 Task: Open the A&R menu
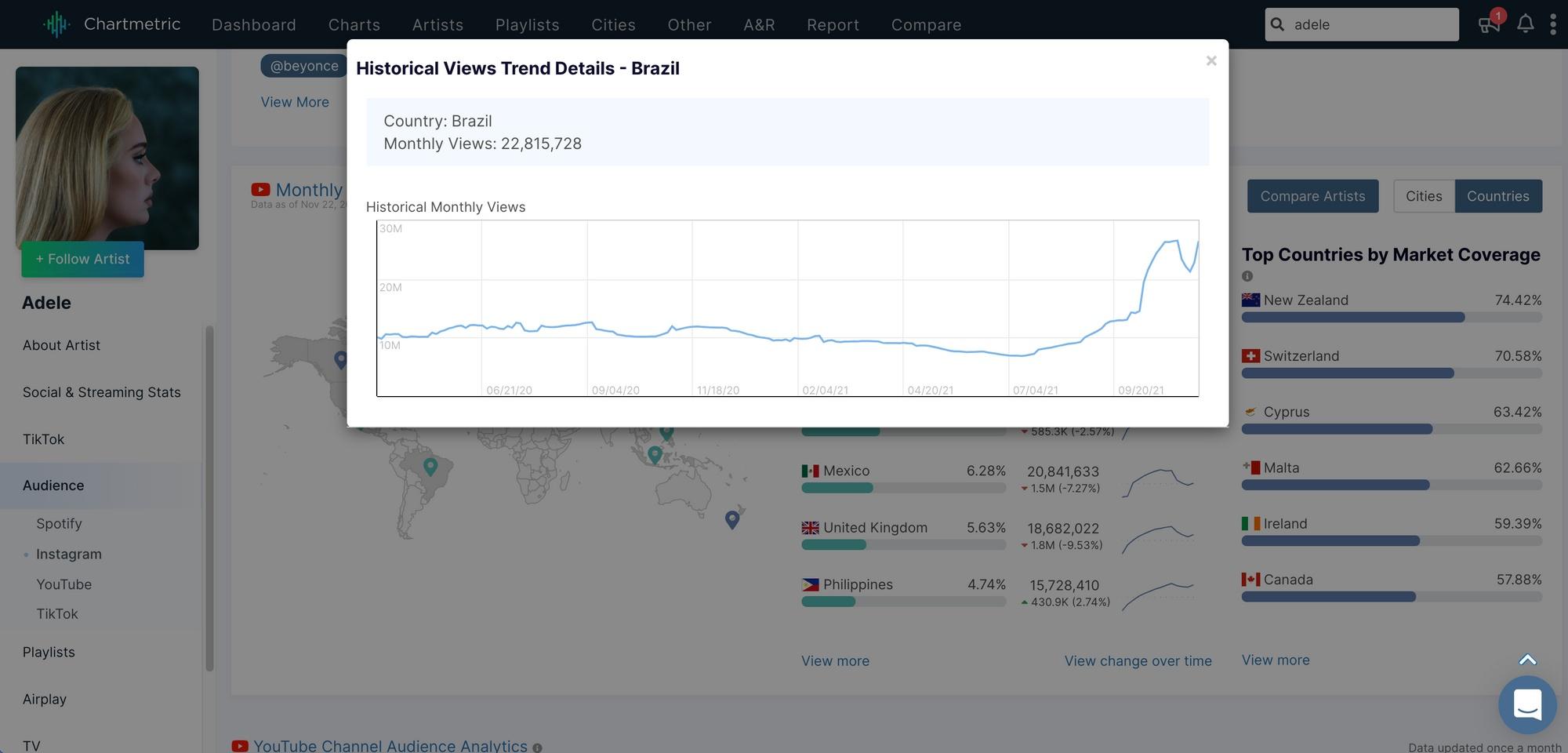759,24
